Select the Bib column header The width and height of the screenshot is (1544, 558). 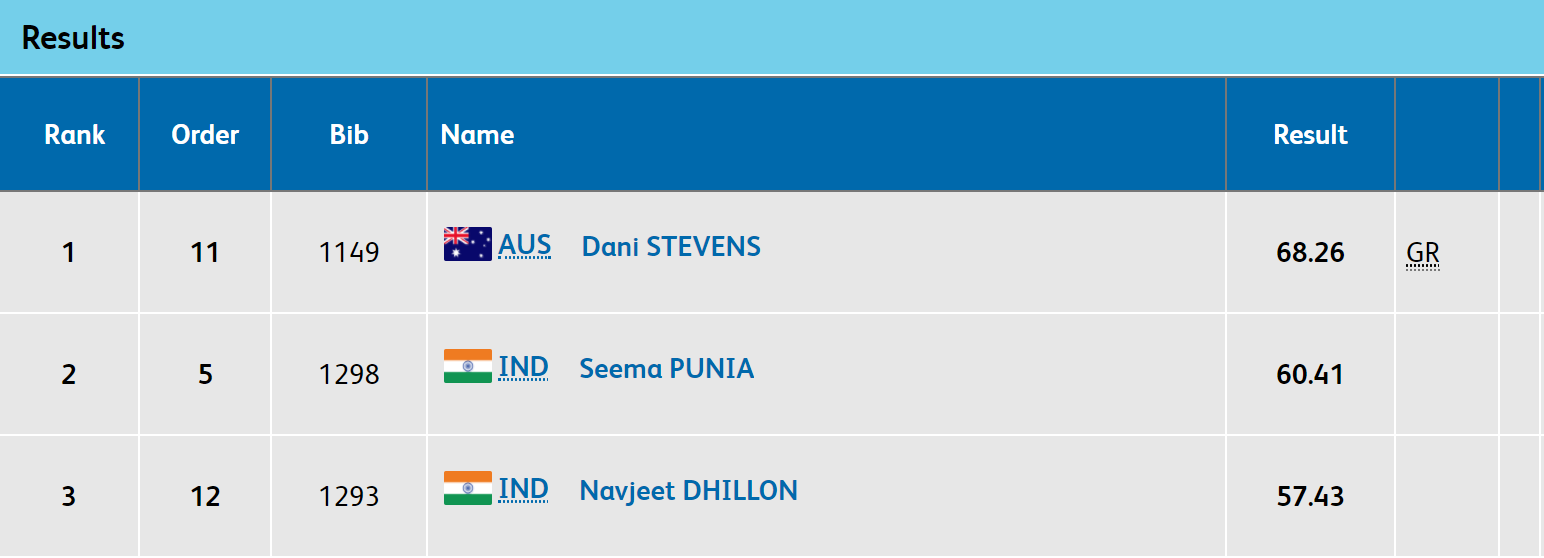[349, 134]
